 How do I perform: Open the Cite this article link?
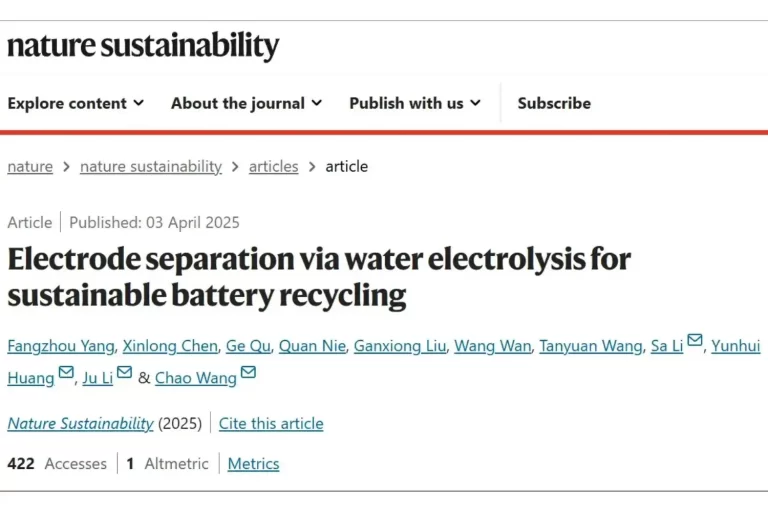(271, 424)
